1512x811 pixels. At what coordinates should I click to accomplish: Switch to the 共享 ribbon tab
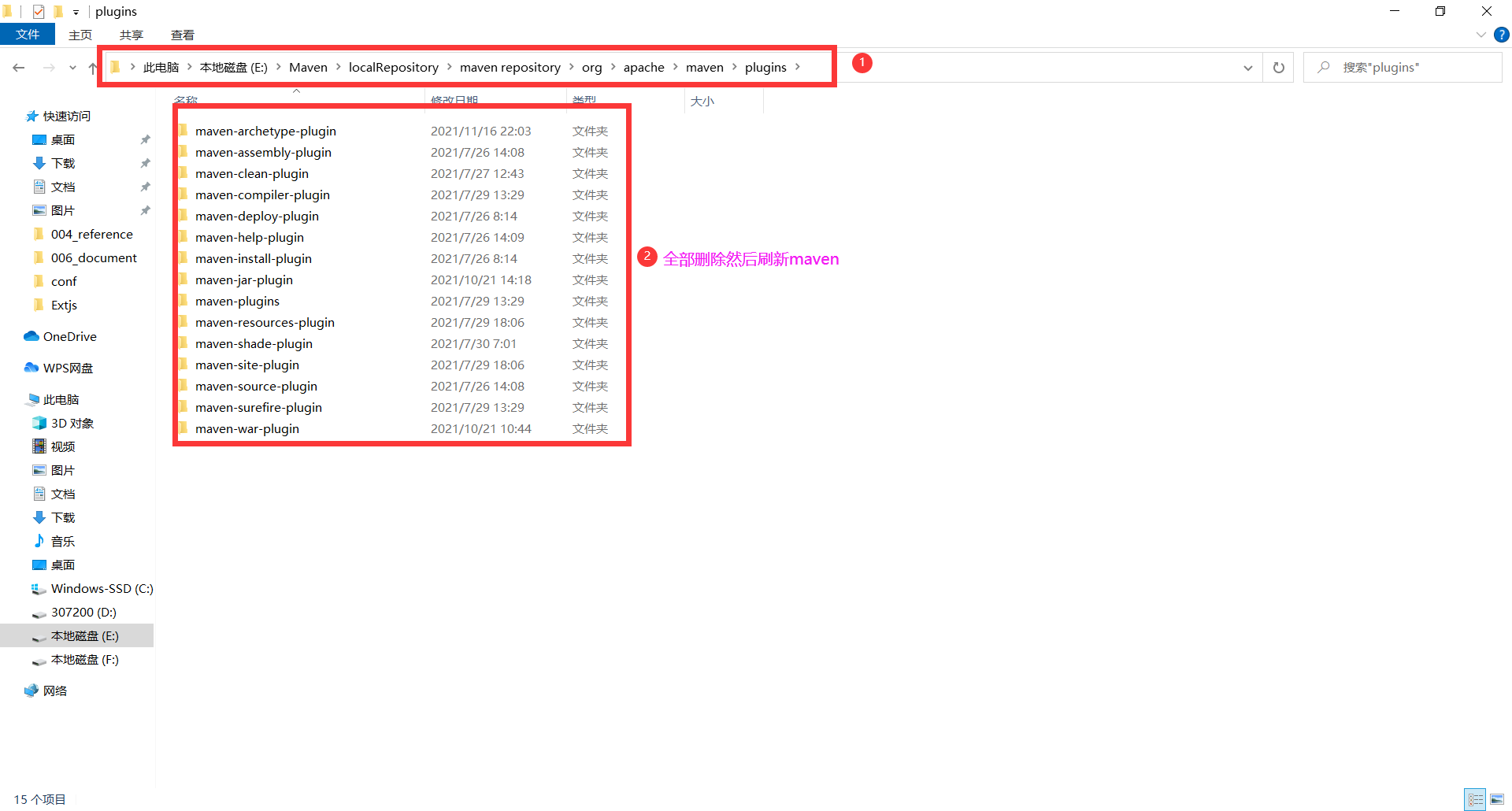132,35
